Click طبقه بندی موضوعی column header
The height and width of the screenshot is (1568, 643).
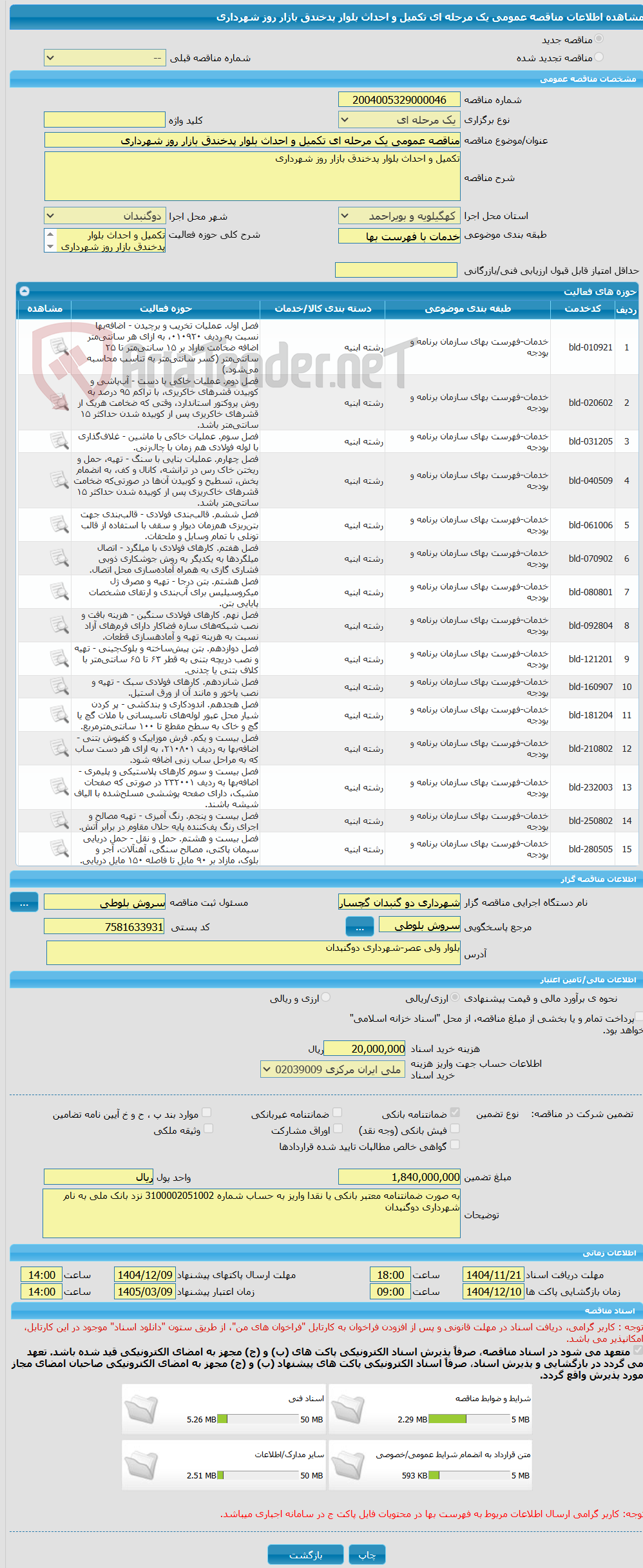click(x=468, y=309)
